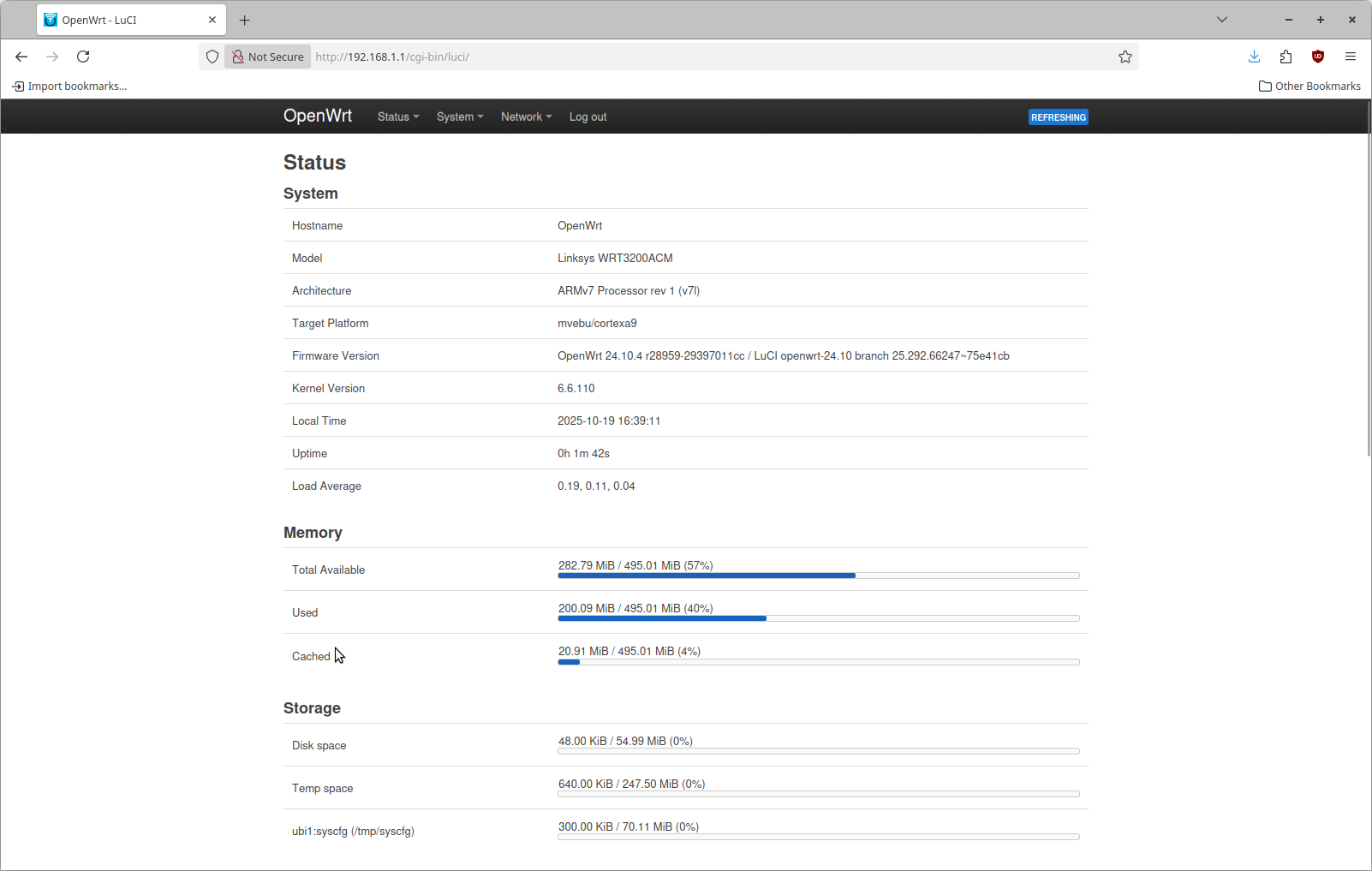Open the extensions puzzle icon
The width and height of the screenshot is (1372, 871).
pos(1286,57)
